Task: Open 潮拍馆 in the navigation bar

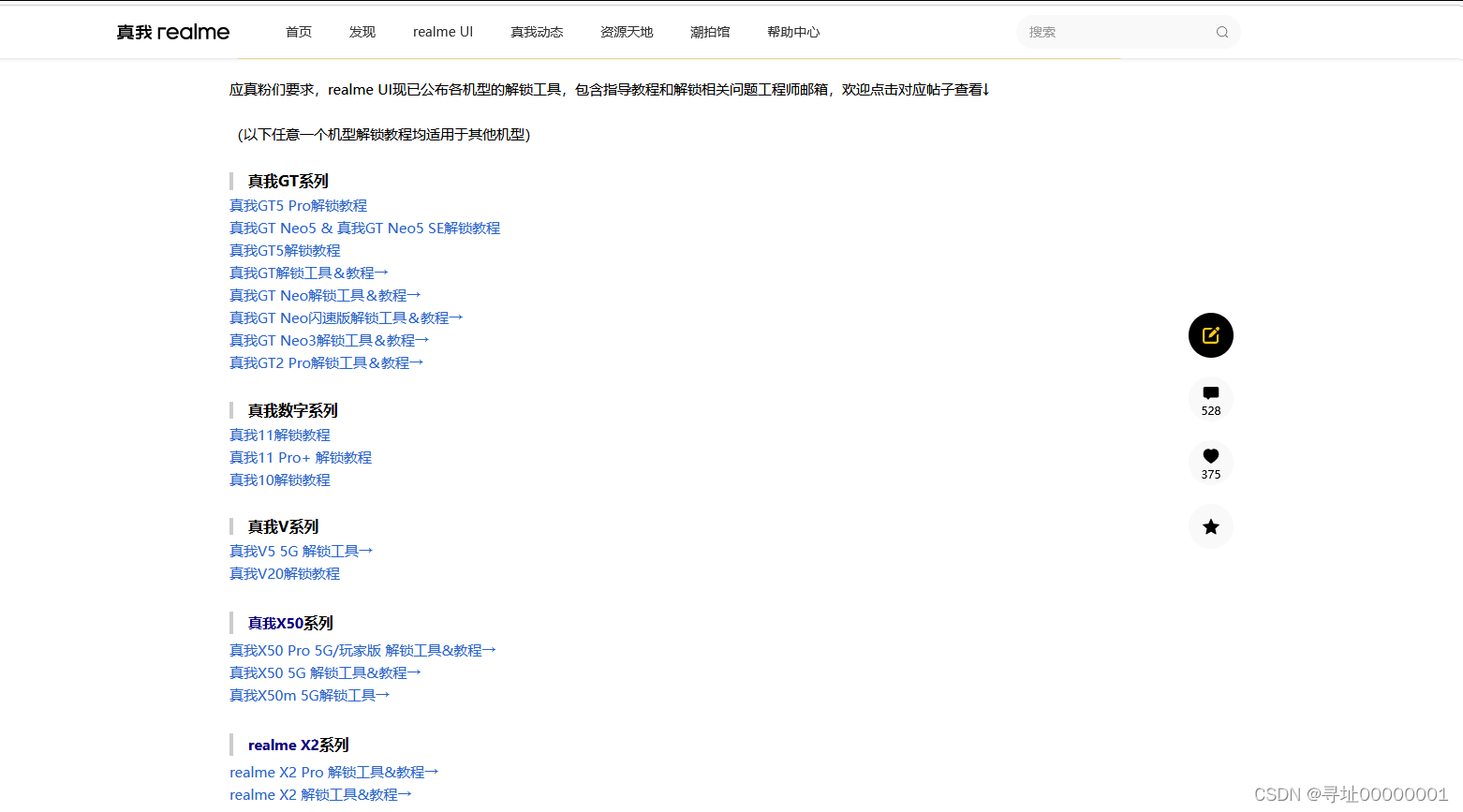Action: [710, 32]
